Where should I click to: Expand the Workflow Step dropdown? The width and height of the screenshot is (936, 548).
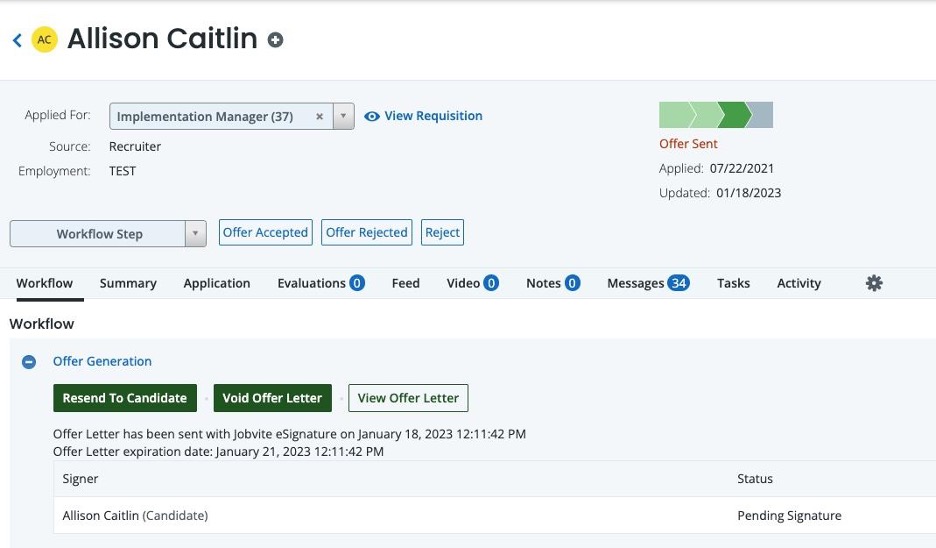pos(195,234)
